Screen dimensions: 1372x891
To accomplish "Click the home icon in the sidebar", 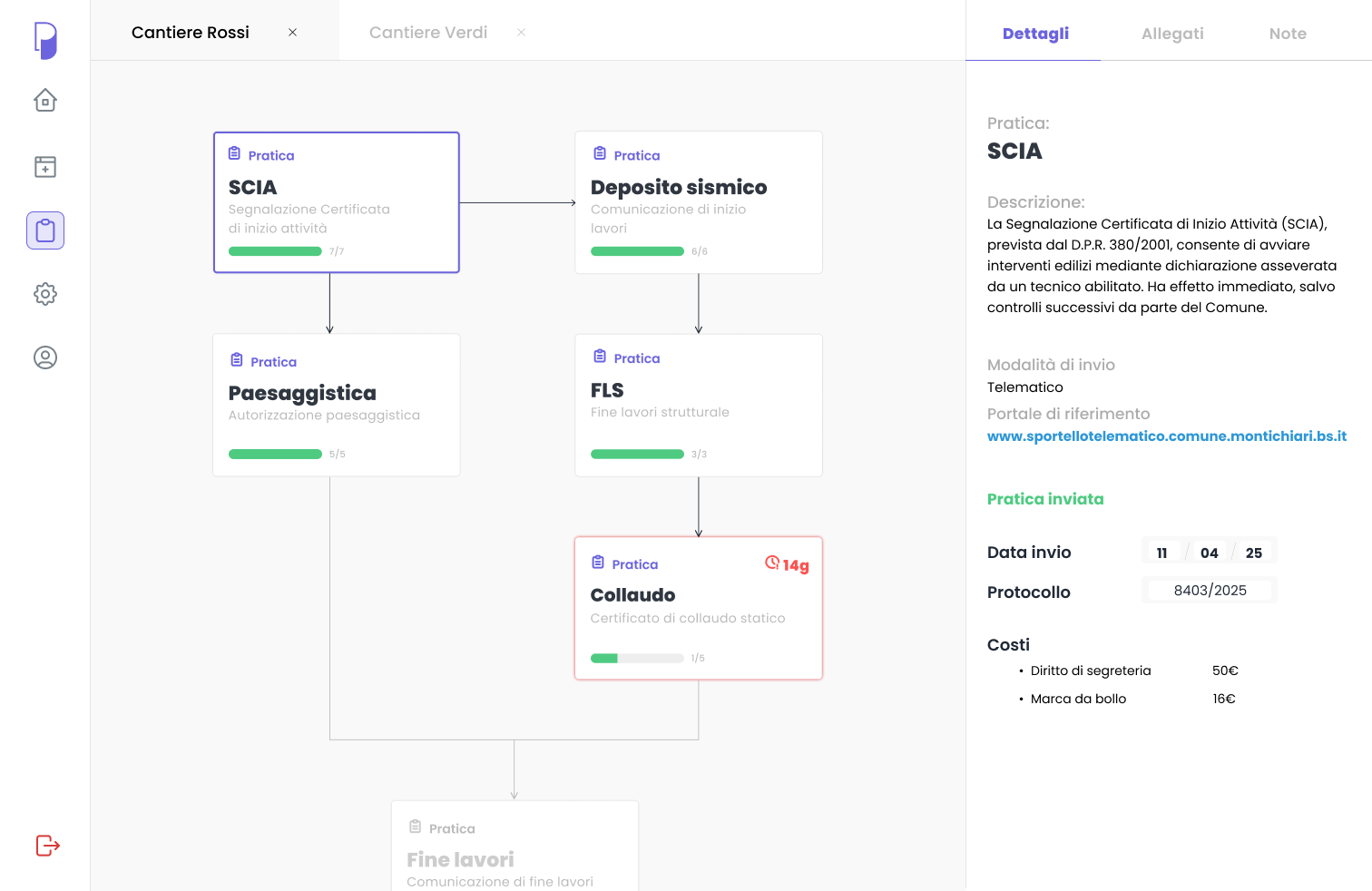I will 45,100.
